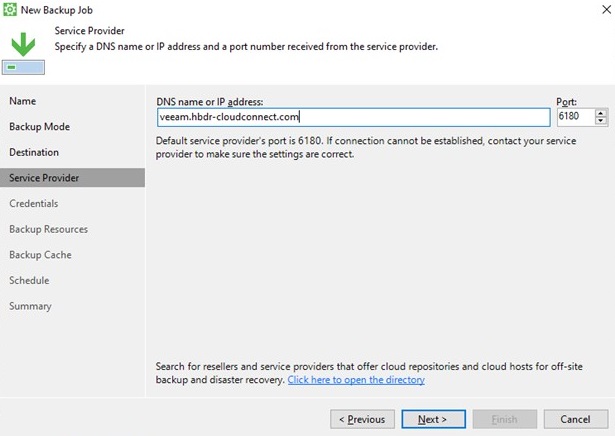Click the Next button

433,419
